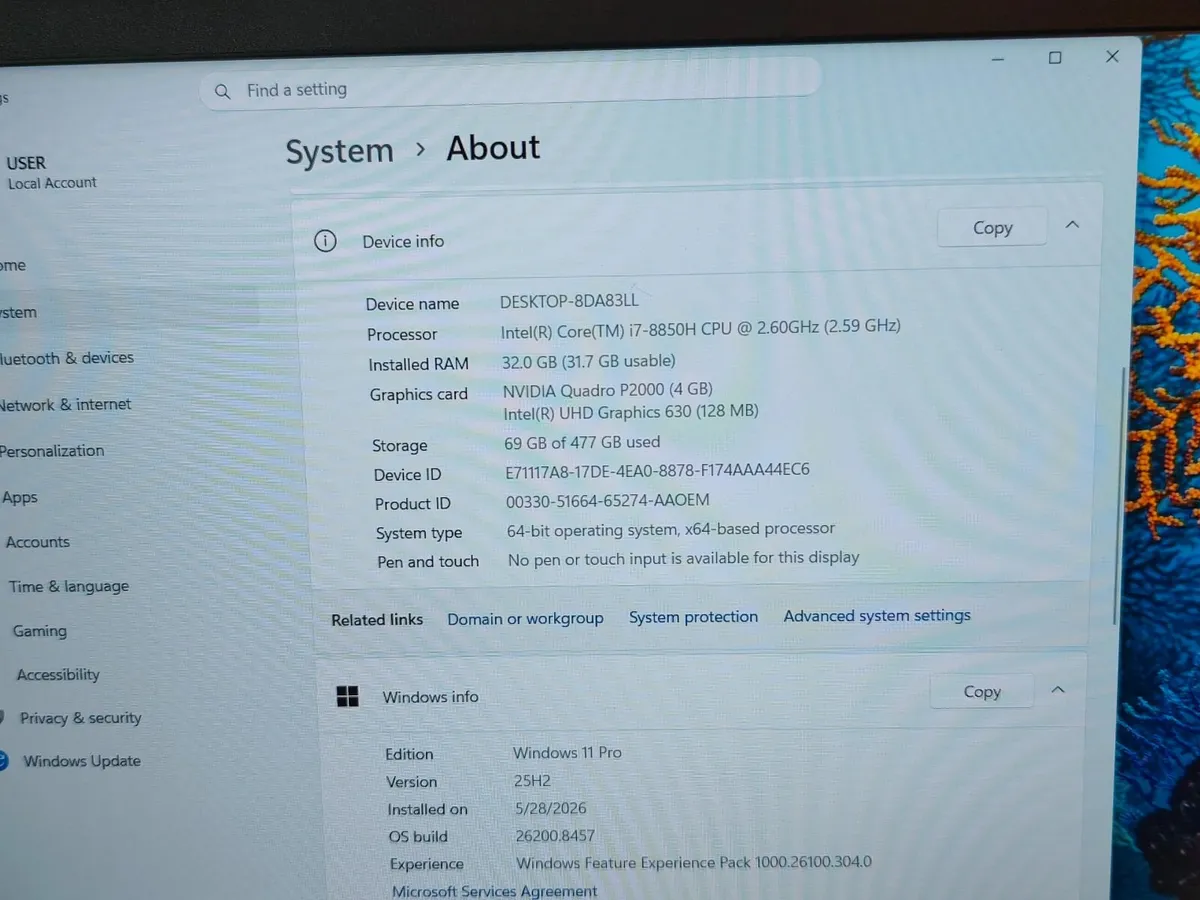Open Advanced system settings link

click(x=877, y=616)
